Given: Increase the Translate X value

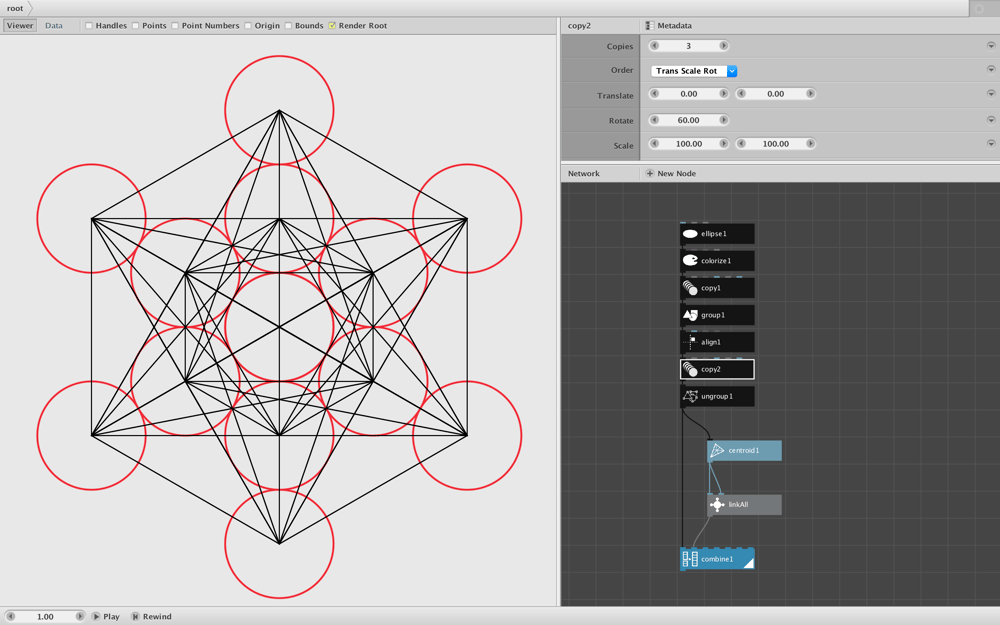Looking at the screenshot, I should click(x=723, y=94).
